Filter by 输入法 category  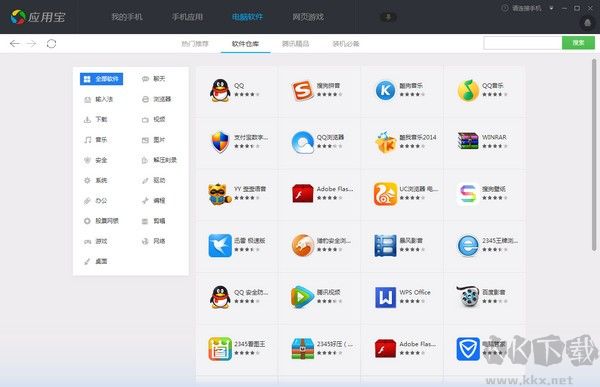[x=98, y=99]
